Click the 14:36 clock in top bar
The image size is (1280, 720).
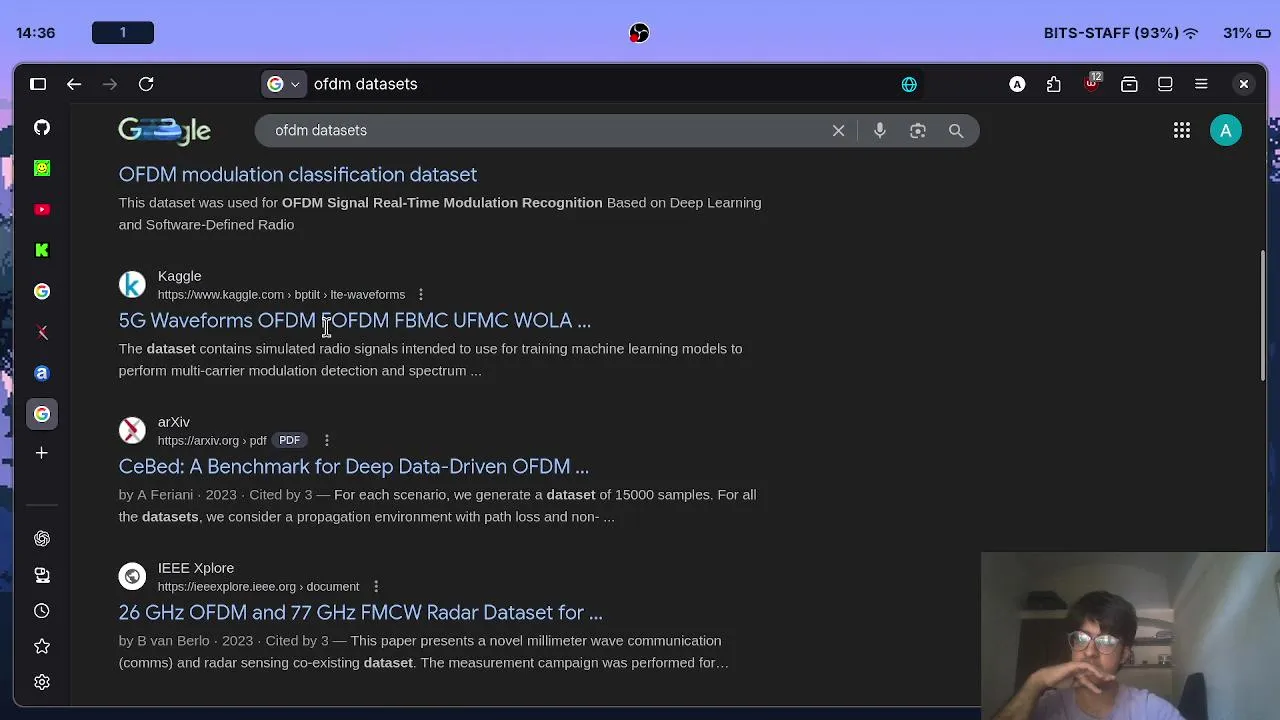pos(36,33)
